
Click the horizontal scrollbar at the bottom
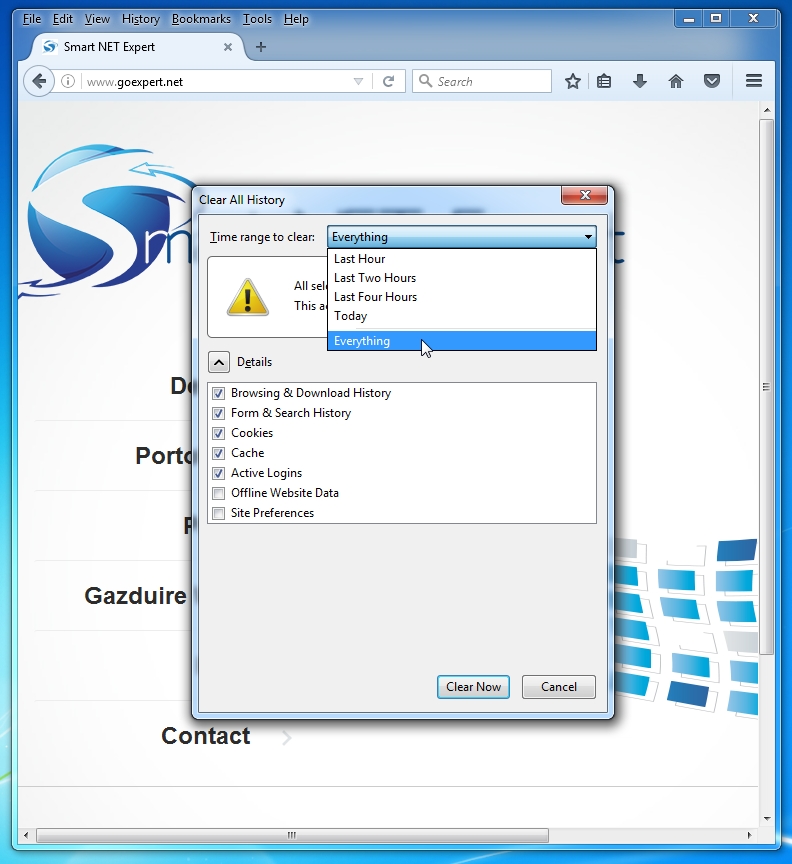click(292, 835)
